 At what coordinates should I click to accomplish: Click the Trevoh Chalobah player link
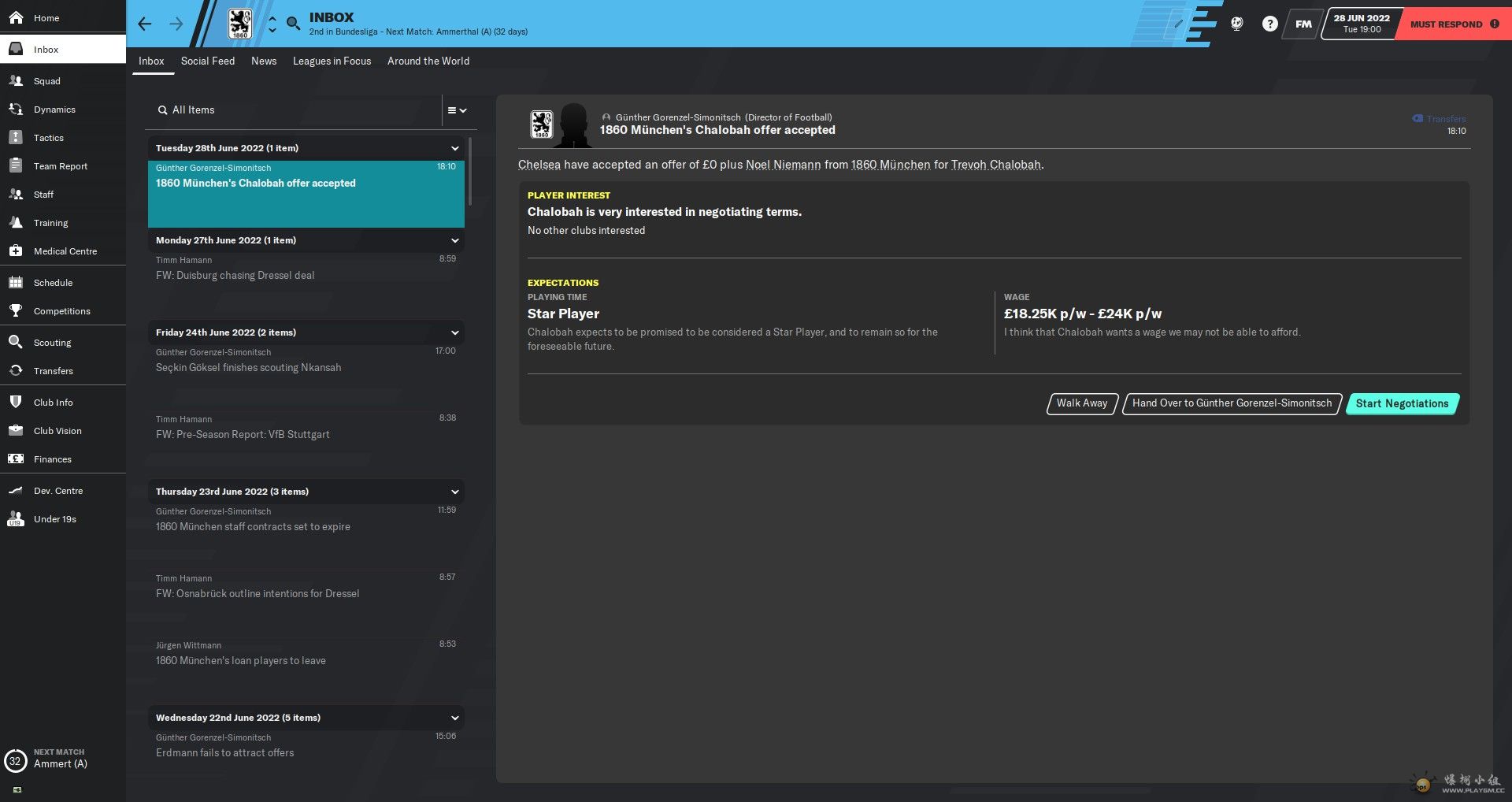[x=995, y=165]
